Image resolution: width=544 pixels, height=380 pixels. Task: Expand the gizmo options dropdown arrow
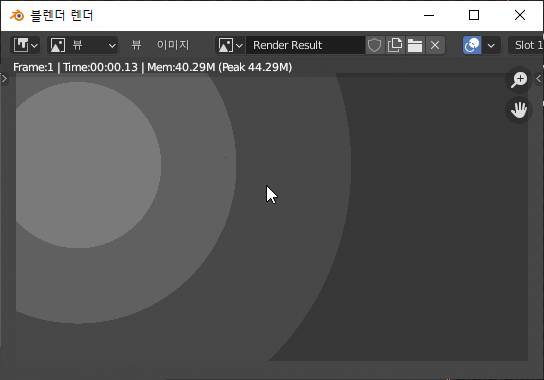point(491,45)
